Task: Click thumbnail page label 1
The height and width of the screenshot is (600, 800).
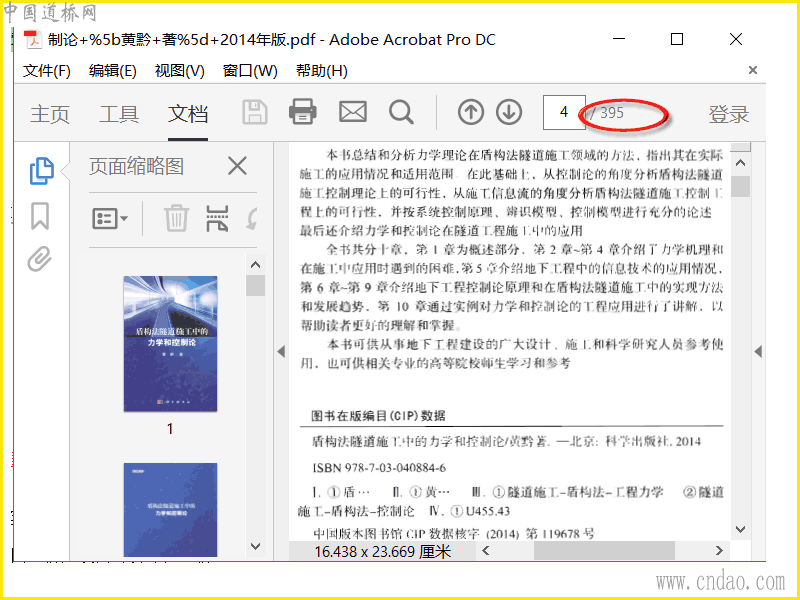Action: [170, 429]
